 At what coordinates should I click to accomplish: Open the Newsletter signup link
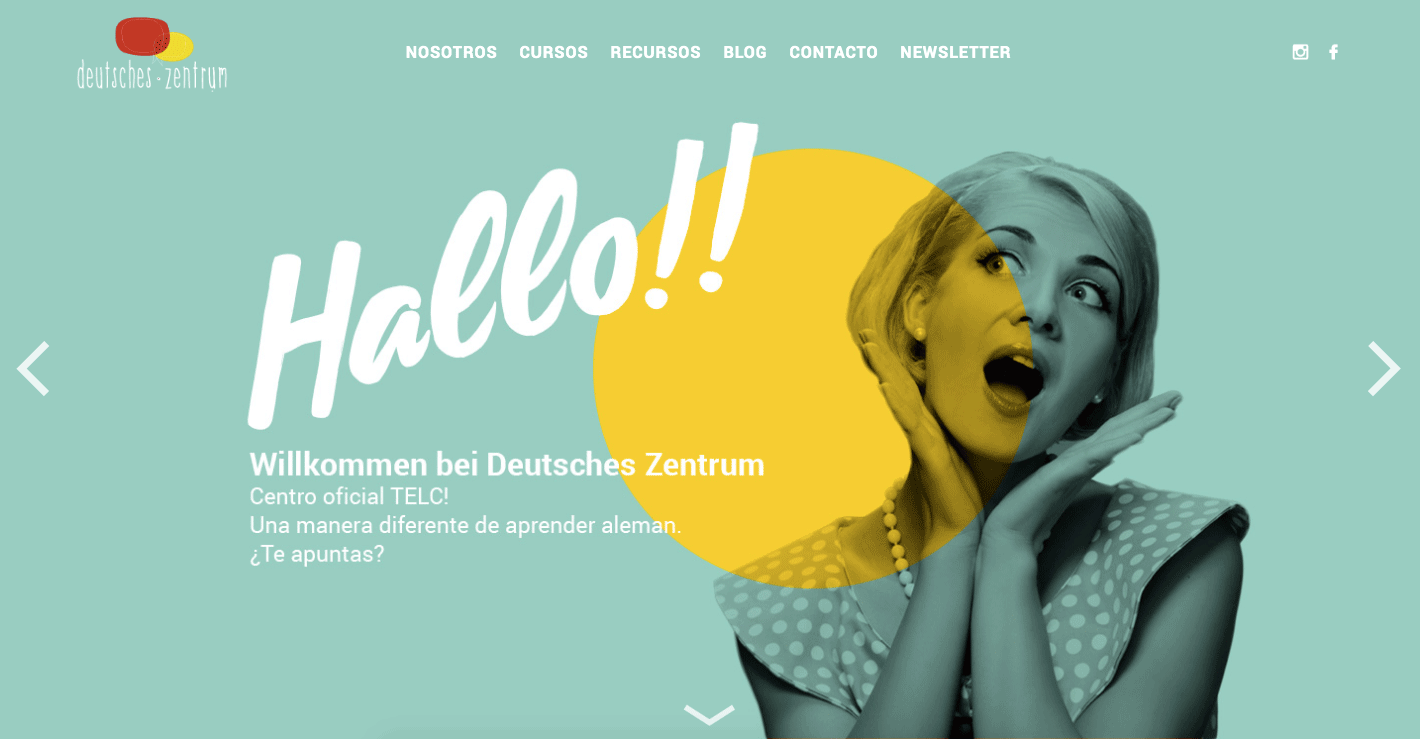point(955,52)
